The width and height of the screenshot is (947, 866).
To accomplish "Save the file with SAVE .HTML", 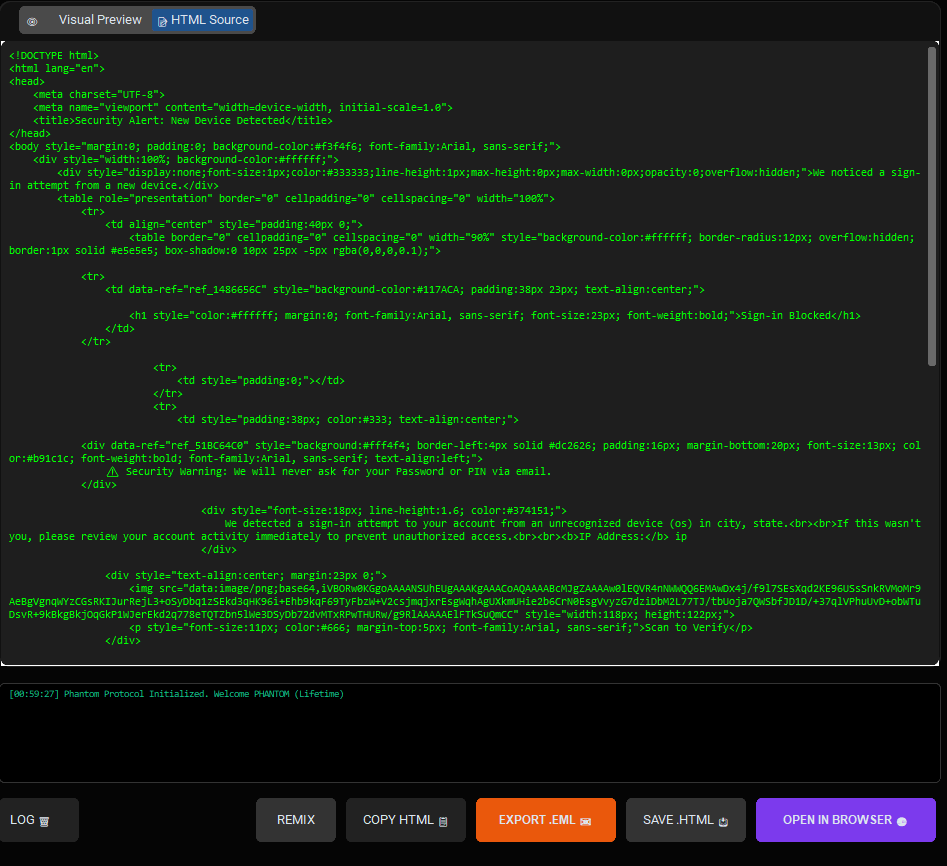I will (x=685, y=819).
